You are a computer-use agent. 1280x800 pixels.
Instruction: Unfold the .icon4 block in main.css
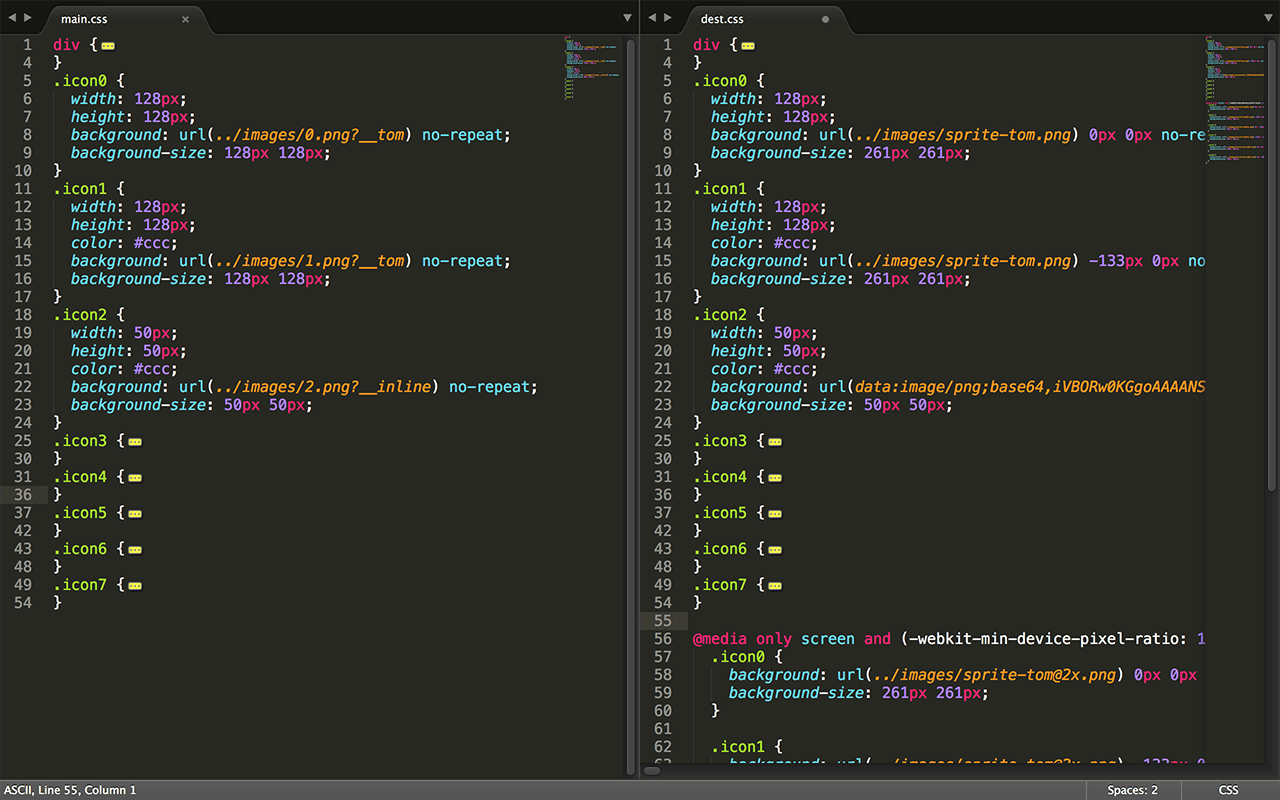coord(135,477)
